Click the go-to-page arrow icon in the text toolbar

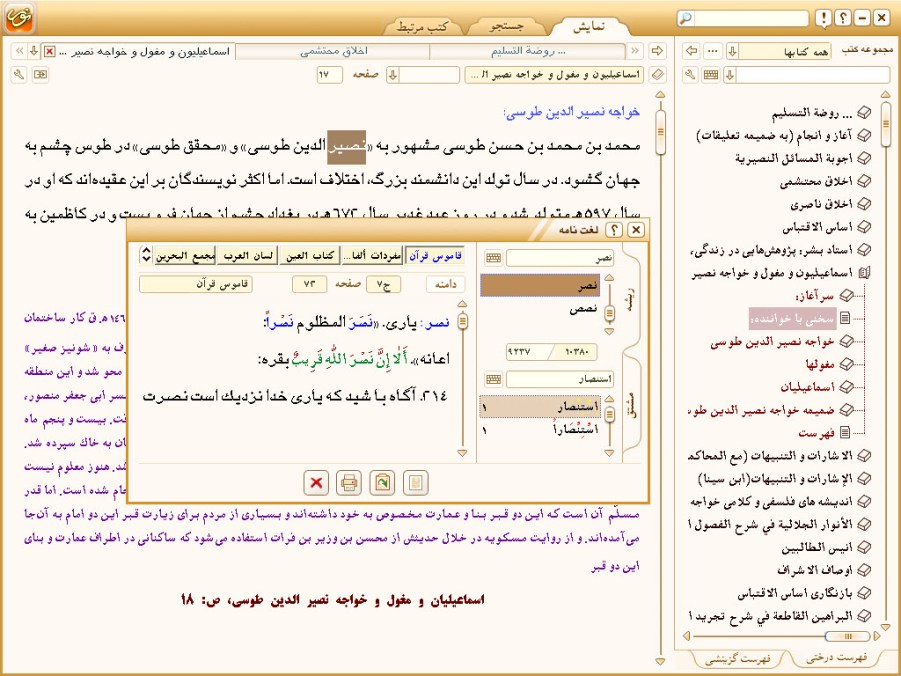pyautogui.click(x=40, y=74)
